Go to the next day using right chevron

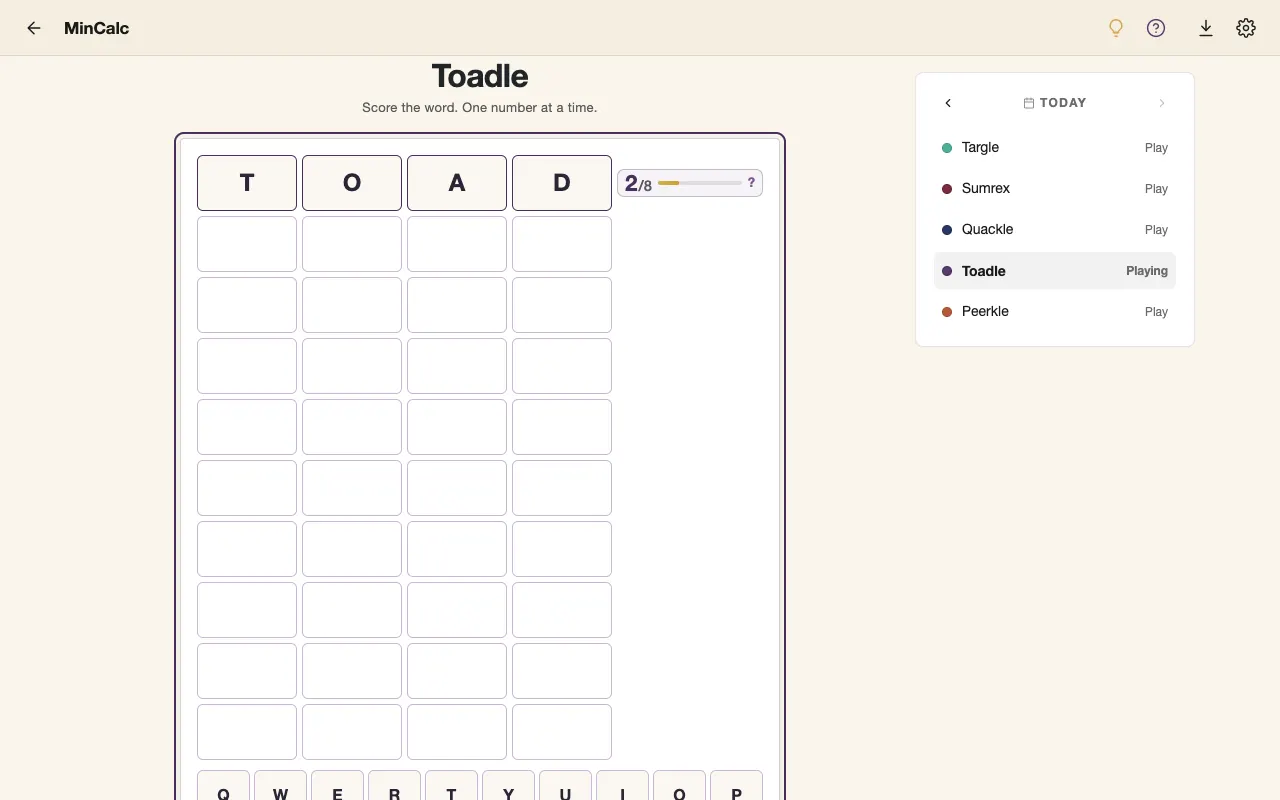[x=1162, y=103]
